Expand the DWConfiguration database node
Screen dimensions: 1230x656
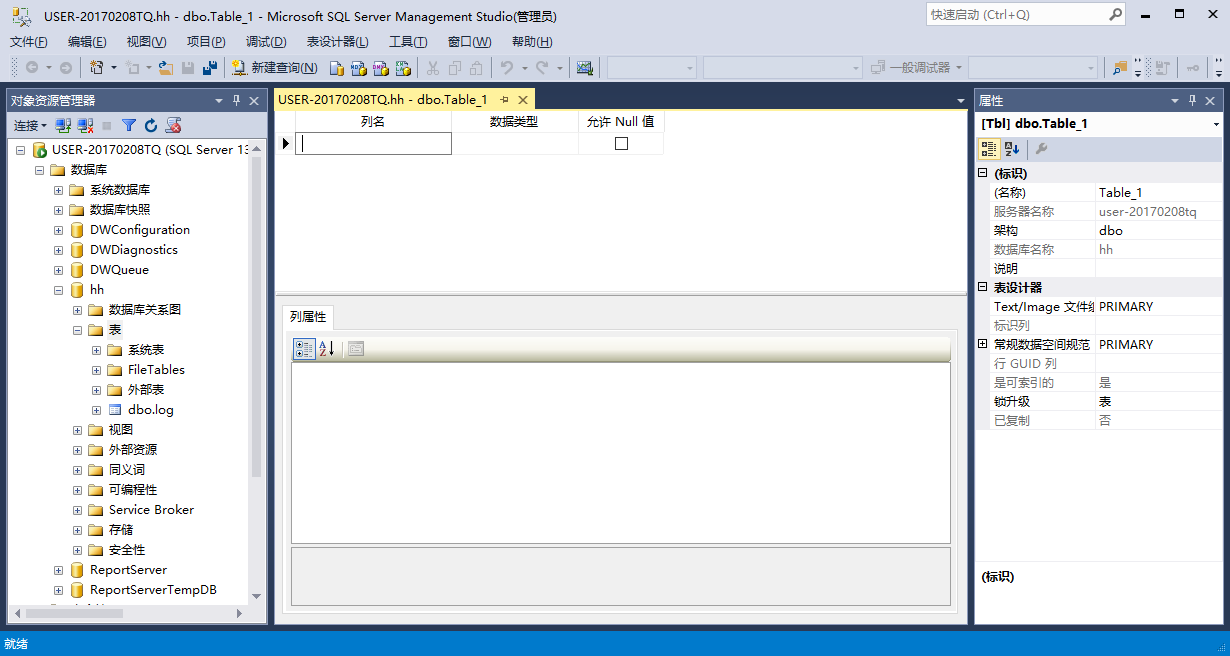(x=59, y=230)
